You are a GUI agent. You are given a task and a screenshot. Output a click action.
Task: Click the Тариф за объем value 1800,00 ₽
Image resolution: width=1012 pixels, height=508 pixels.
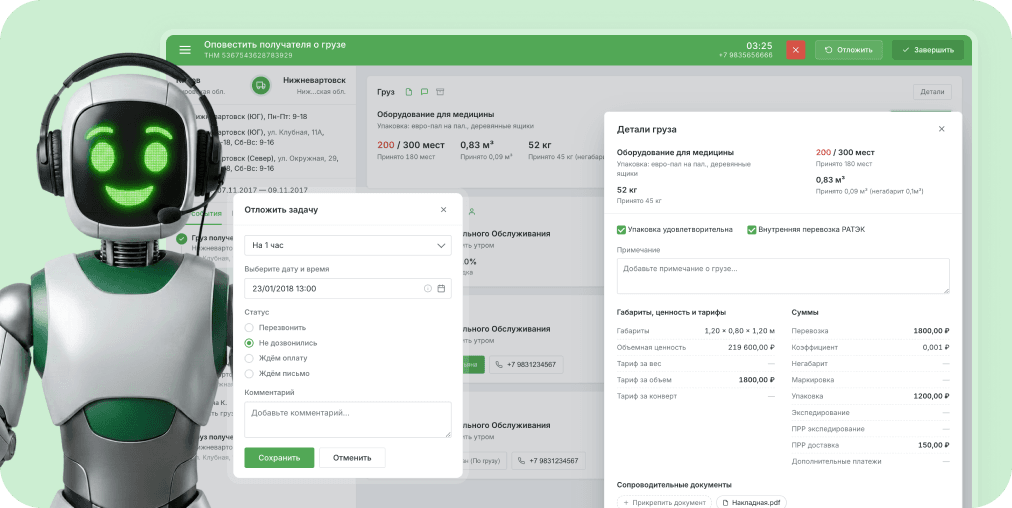pos(756,380)
